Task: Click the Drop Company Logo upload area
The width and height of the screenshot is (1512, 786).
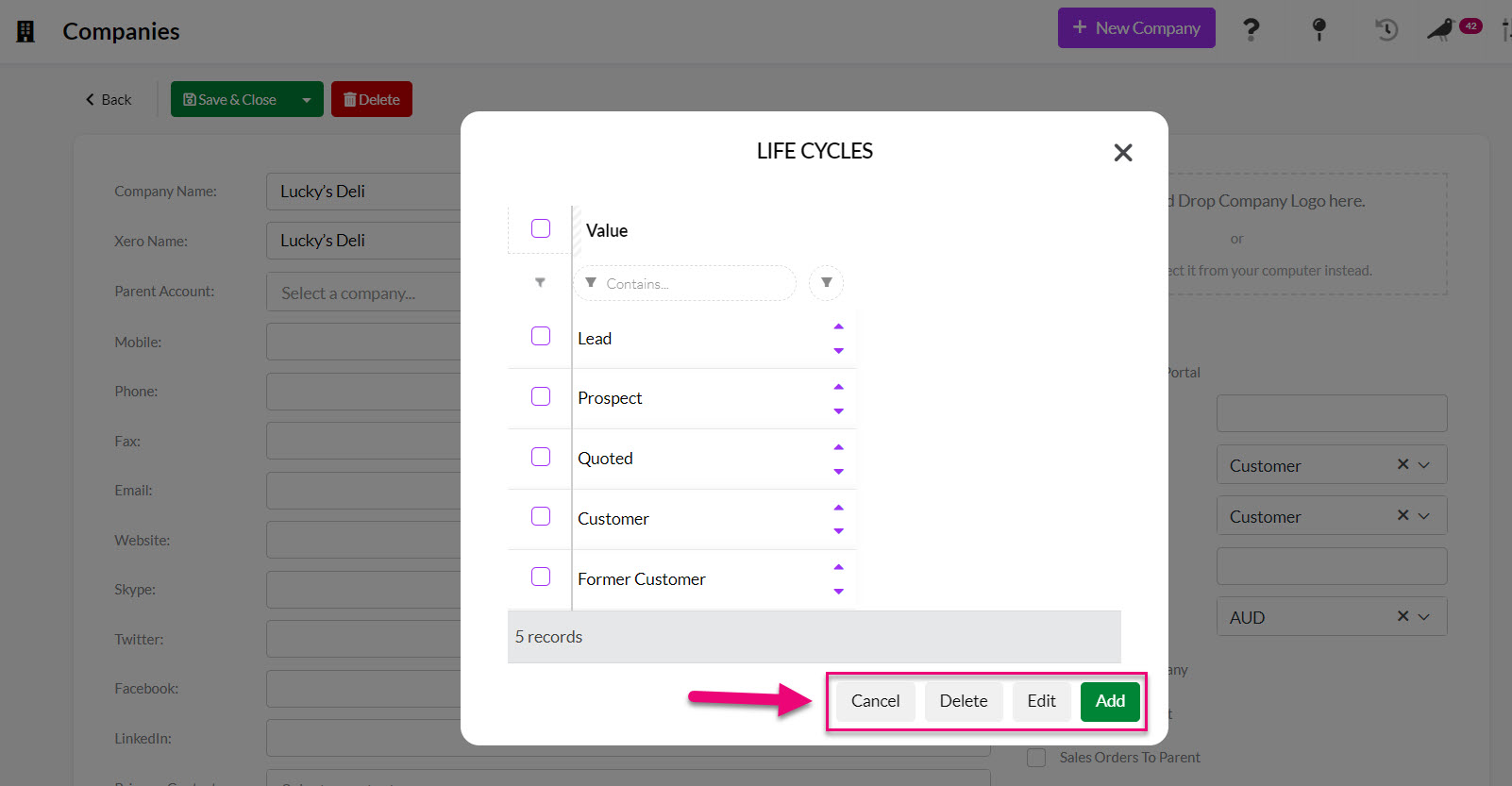Action: pyautogui.click(x=1307, y=234)
